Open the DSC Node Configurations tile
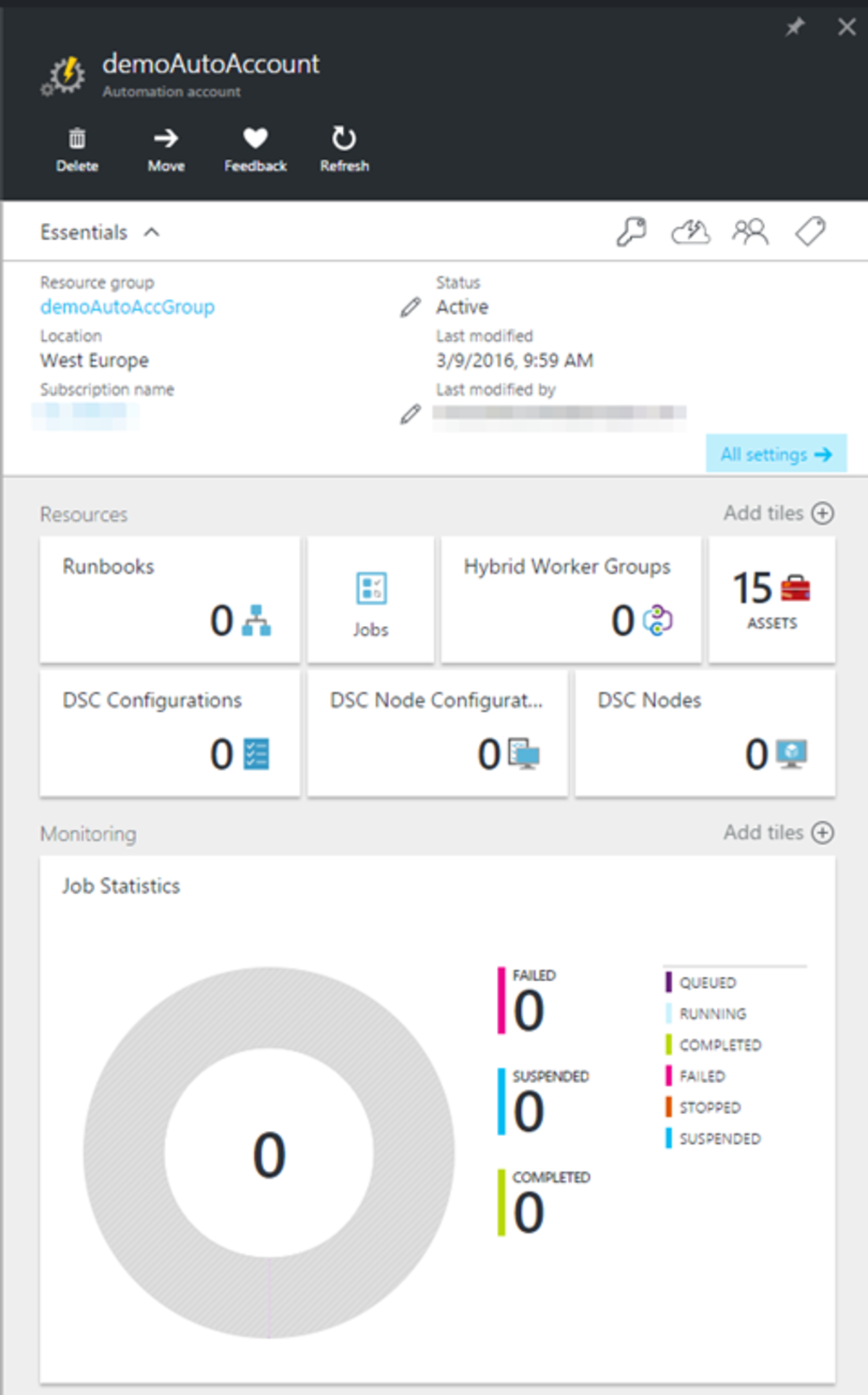 [x=438, y=733]
